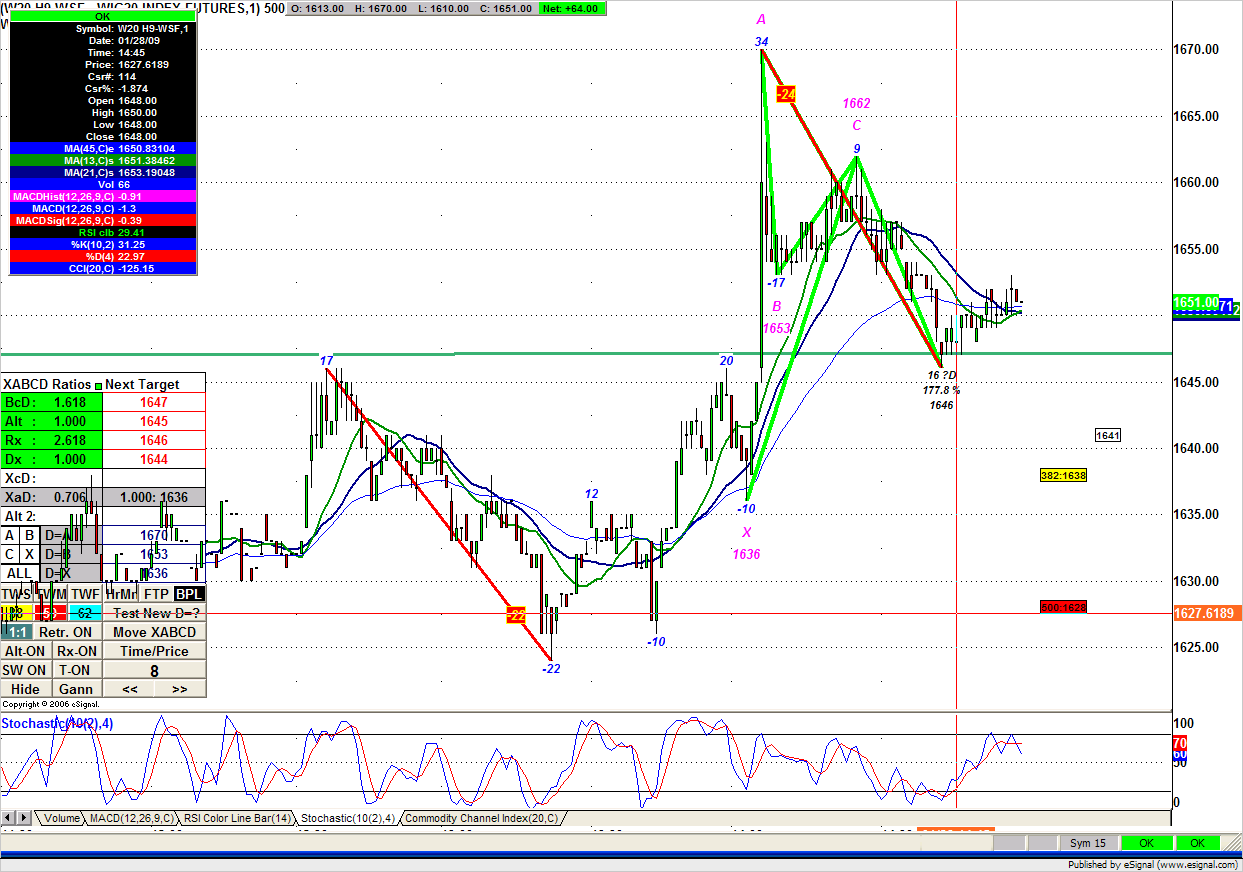This screenshot has width=1243, height=872.
Task: Switch to the MACD(12,26,9,C) tab
Action: click(132, 818)
